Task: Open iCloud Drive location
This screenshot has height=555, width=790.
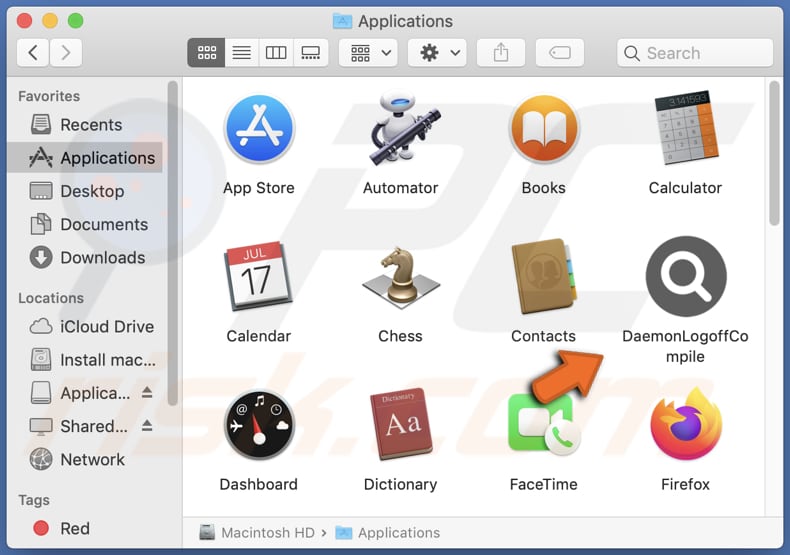Action: [x=85, y=326]
